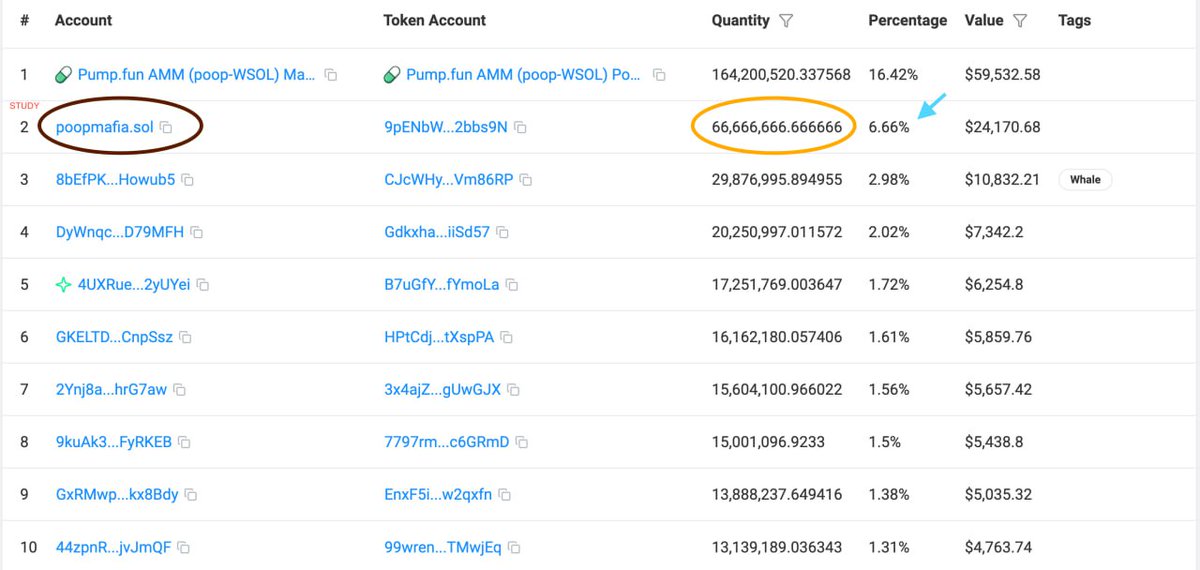The image size is (1200, 570).
Task: Select the $24,170.68 value cell
Action: coord(1003,128)
